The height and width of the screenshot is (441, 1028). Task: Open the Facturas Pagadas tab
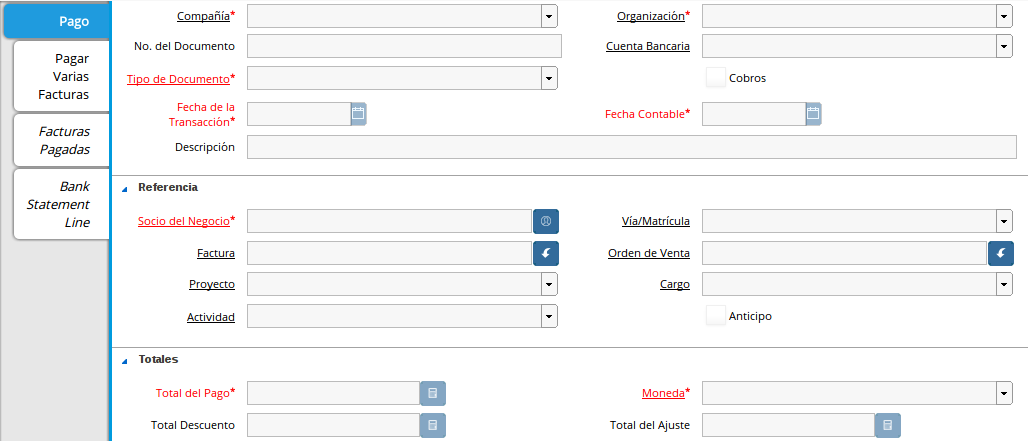click(x=63, y=140)
